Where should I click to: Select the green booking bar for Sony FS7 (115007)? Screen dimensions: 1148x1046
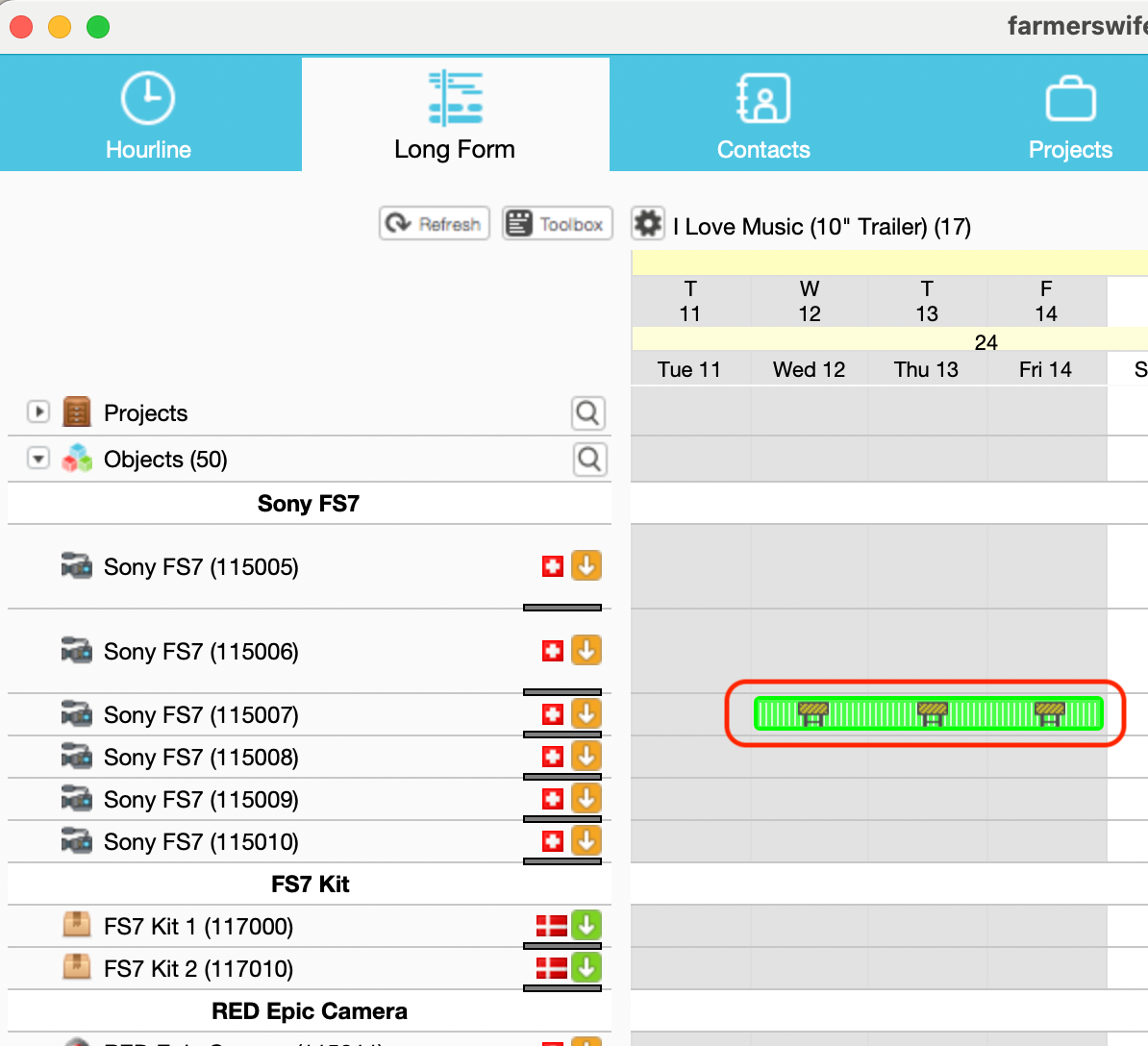click(928, 713)
